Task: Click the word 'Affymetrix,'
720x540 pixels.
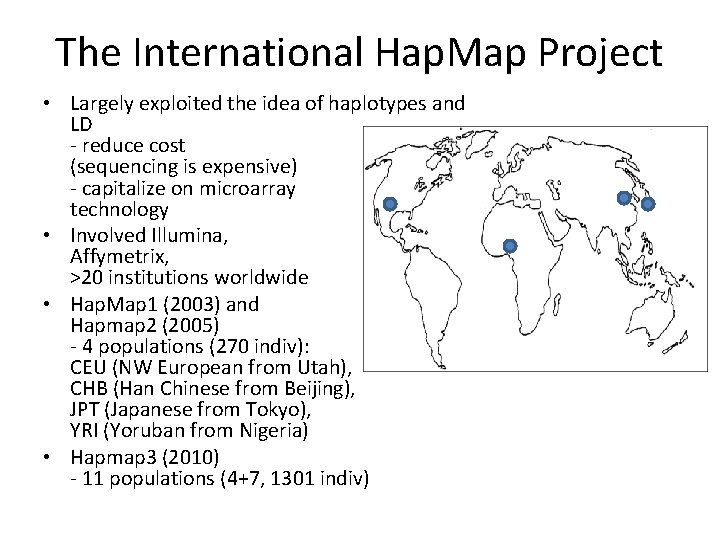Action: point(119,257)
